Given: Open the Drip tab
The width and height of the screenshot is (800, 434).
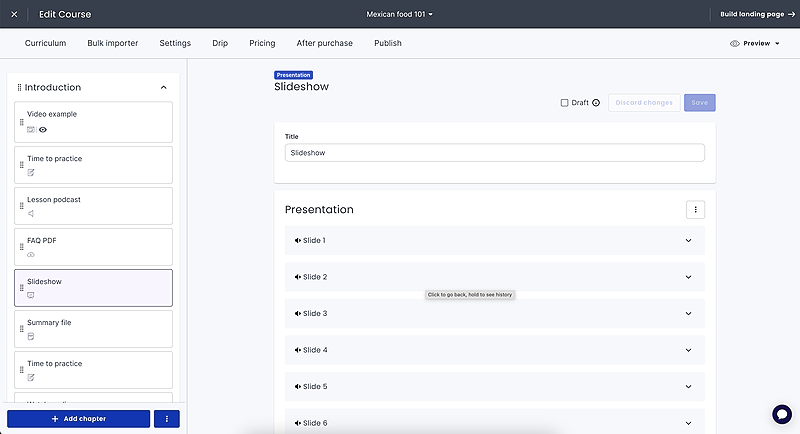Looking at the screenshot, I should tap(220, 43).
